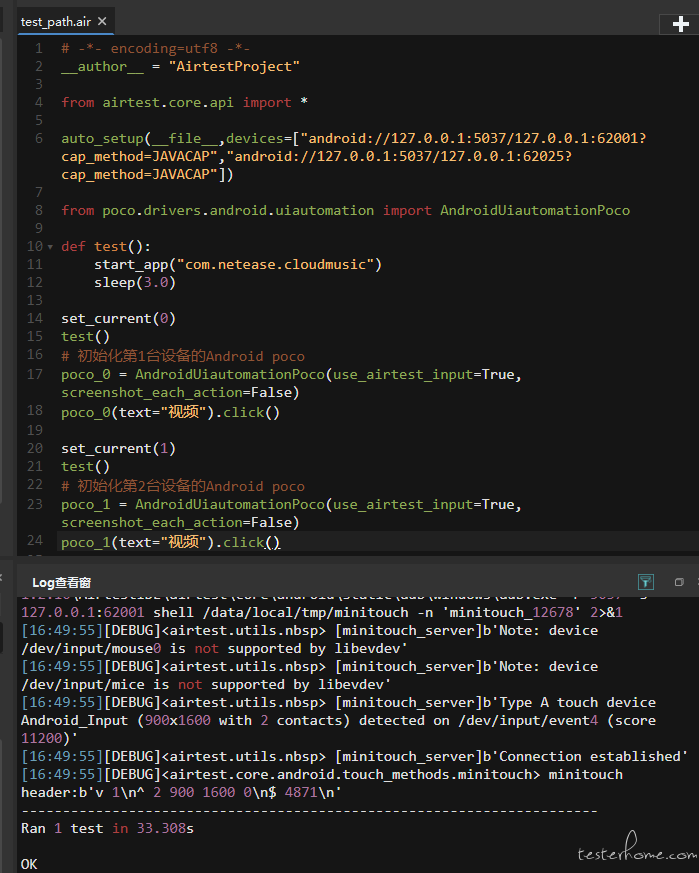Click the '/dev/input/mice' log line
Screen dimensions: 699x873
coord(206,685)
